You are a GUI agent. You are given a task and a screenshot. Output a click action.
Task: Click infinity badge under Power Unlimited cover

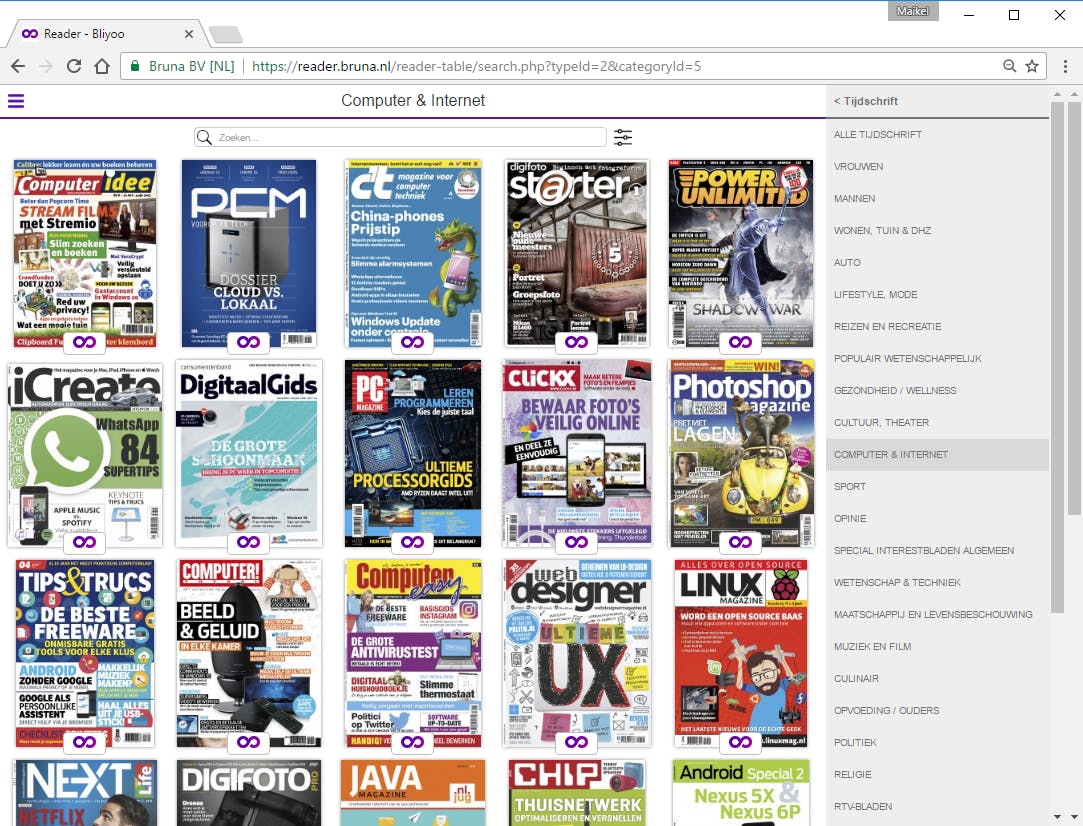coord(740,341)
